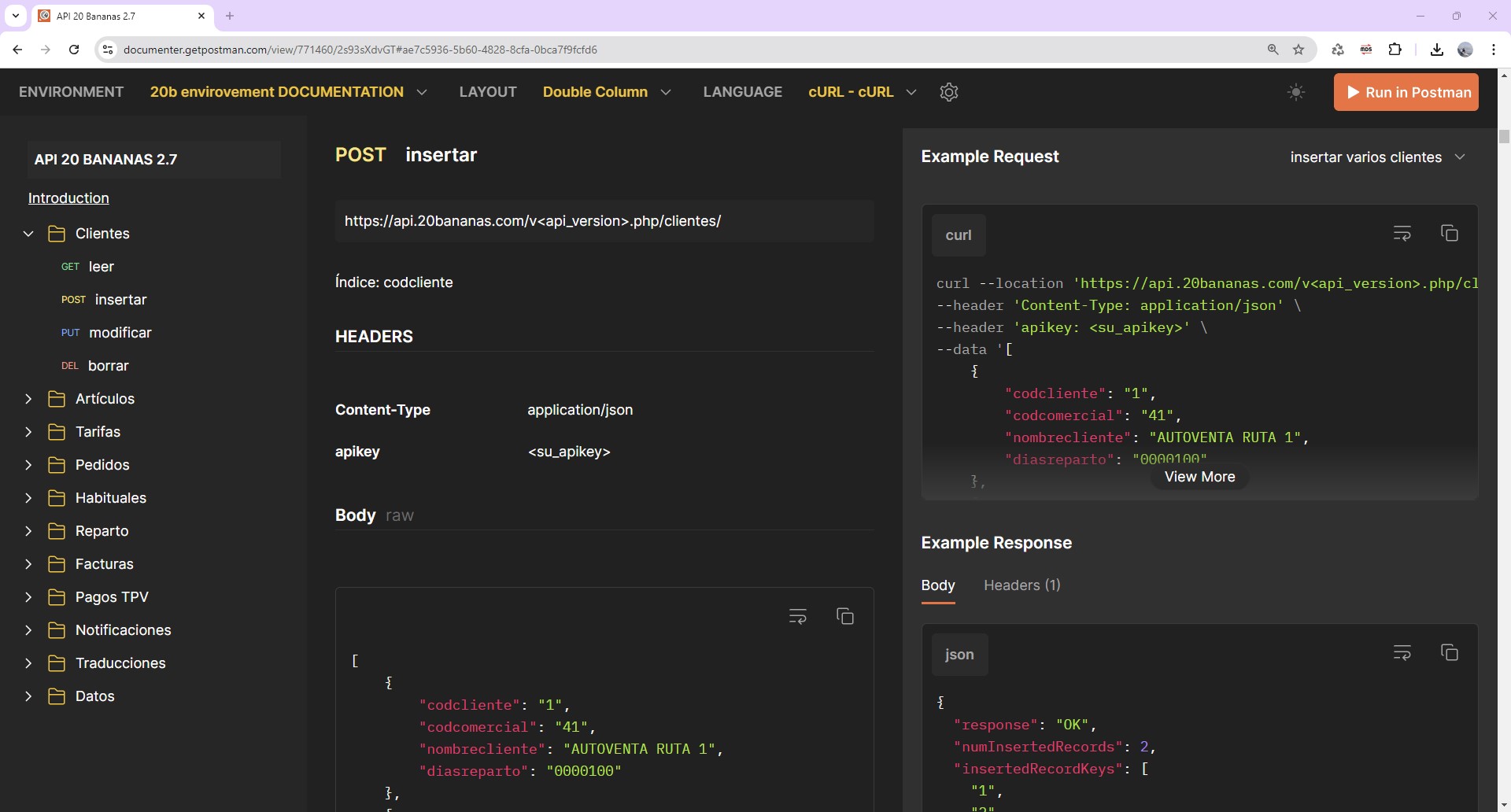Image resolution: width=1511 pixels, height=812 pixels.
Task: Bookmark this page with star icon
Action: pos(1299,50)
